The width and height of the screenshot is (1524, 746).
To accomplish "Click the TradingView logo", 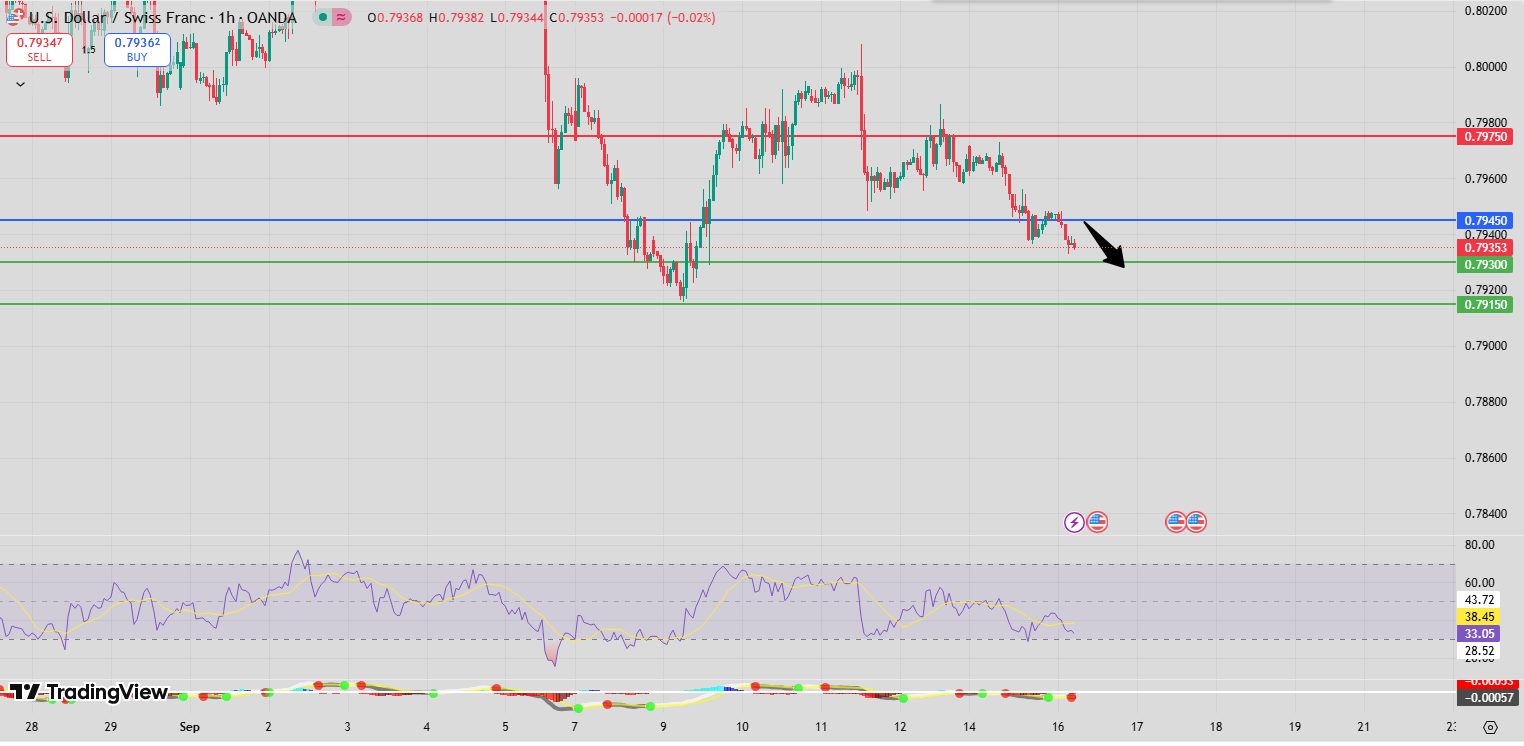I will point(88,692).
